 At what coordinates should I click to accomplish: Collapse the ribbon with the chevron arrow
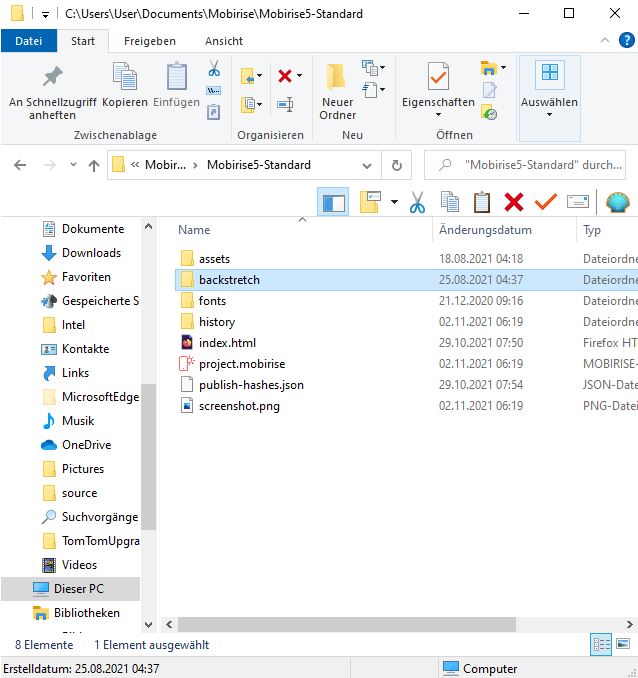(603, 41)
